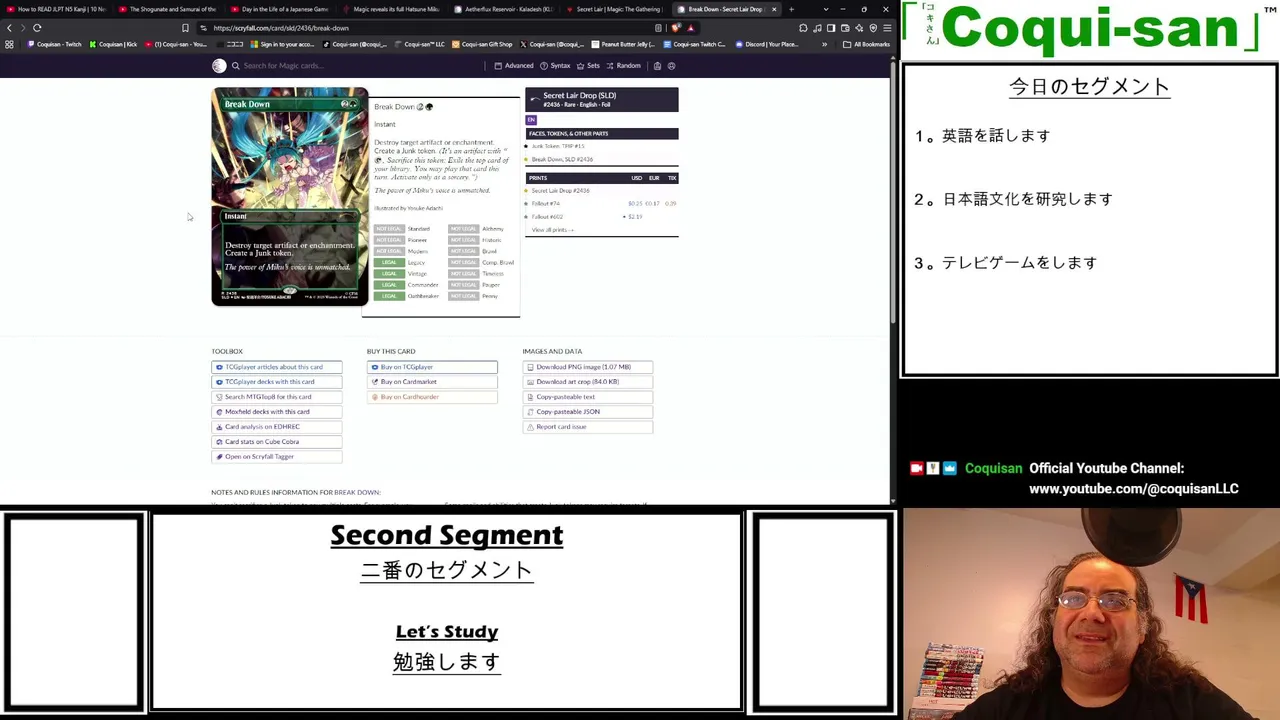The width and height of the screenshot is (1280, 720).
Task: Click the media music note toolbar icon
Action: pyautogui.click(x=817, y=28)
